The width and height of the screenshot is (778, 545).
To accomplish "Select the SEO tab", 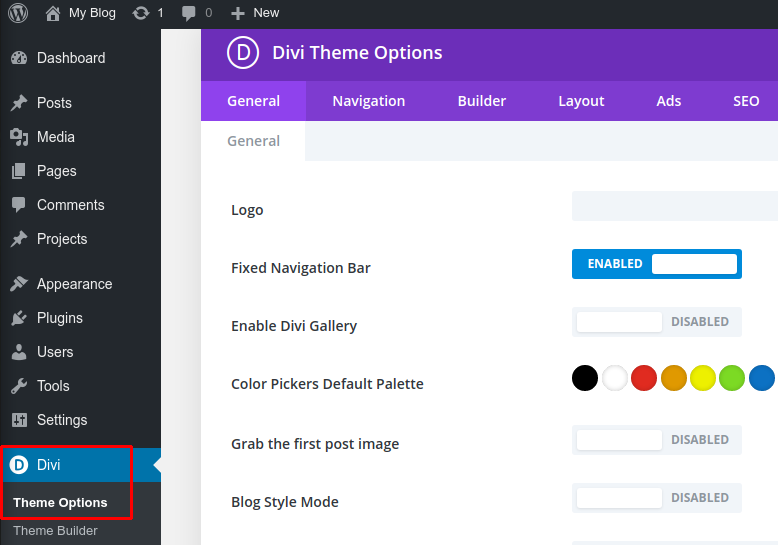I will click(746, 101).
